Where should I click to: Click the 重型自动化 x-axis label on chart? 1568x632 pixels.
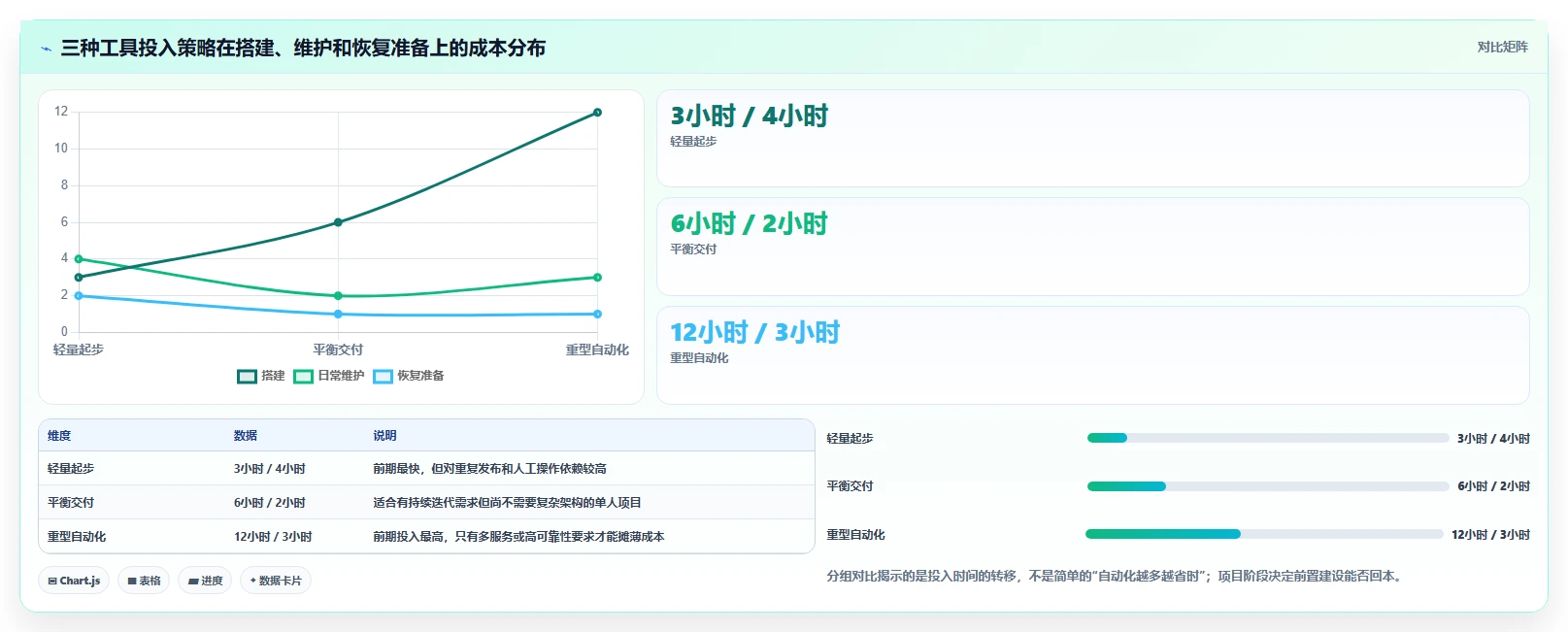tap(597, 349)
